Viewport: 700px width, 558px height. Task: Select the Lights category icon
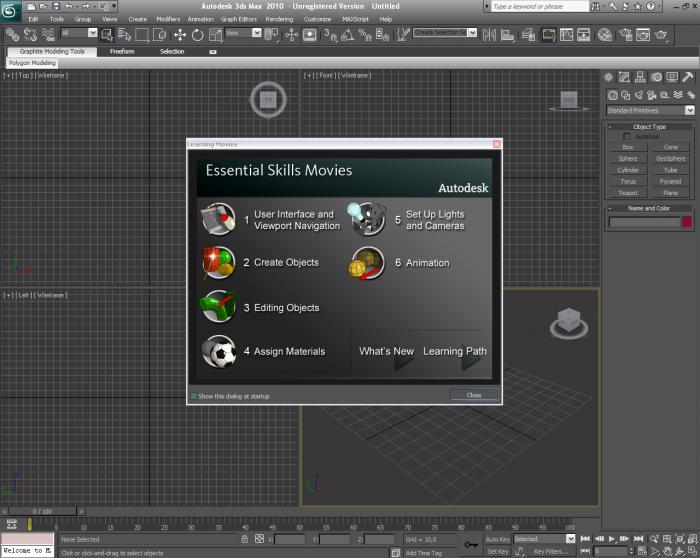pyautogui.click(x=639, y=95)
